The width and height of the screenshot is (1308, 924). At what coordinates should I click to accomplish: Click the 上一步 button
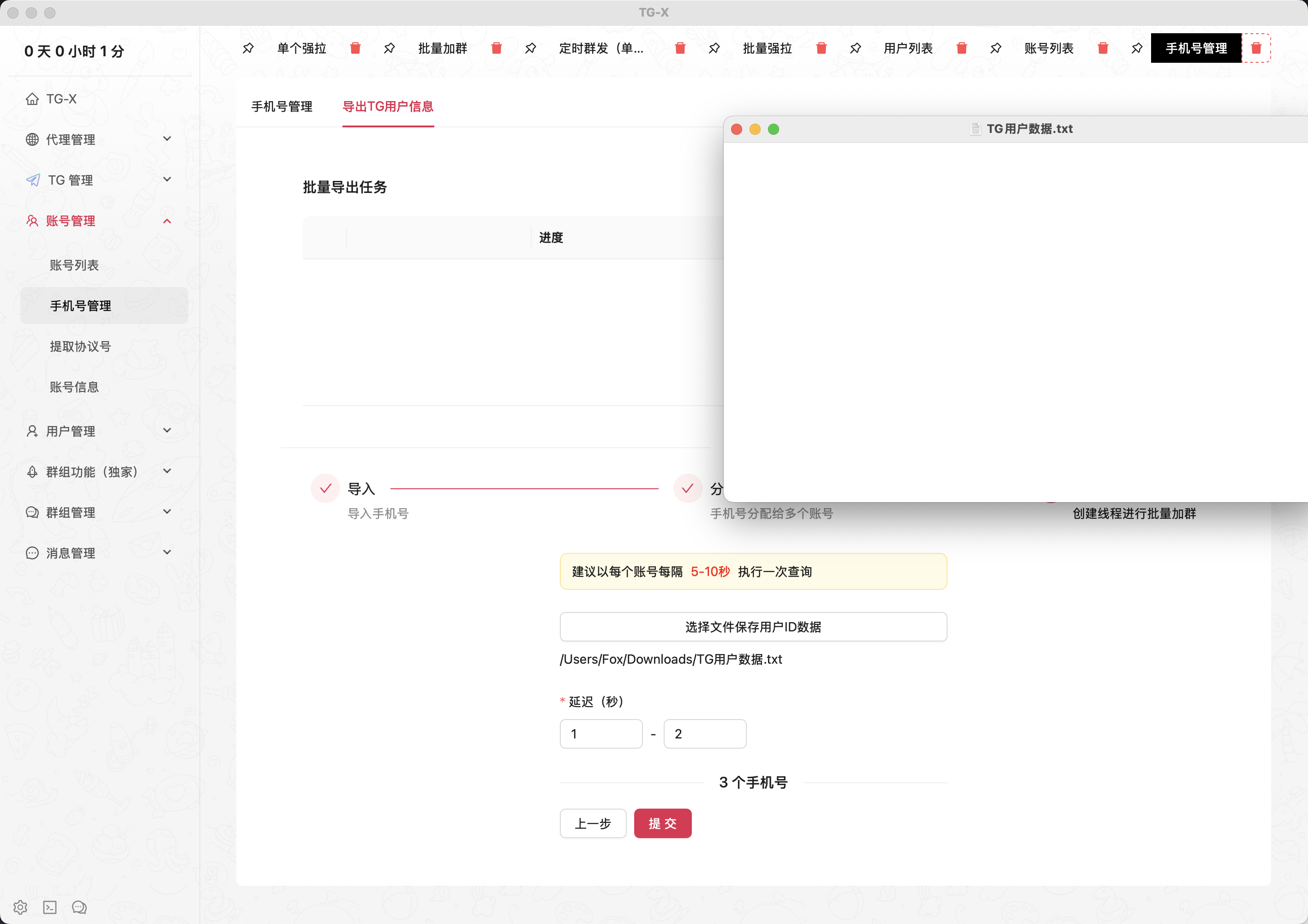(x=593, y=823)
